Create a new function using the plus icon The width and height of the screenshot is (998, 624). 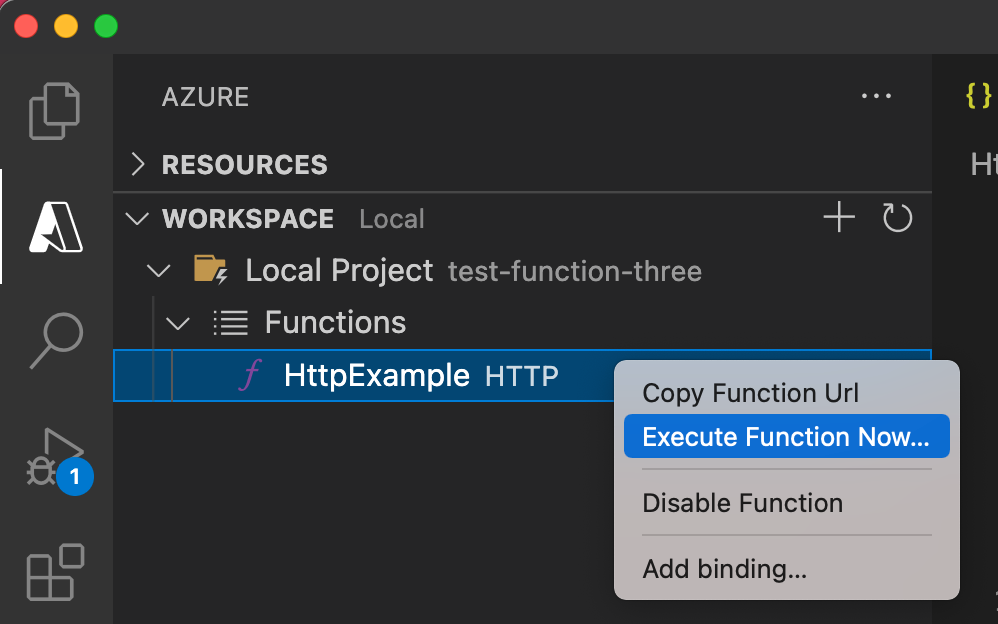(839, 217)
